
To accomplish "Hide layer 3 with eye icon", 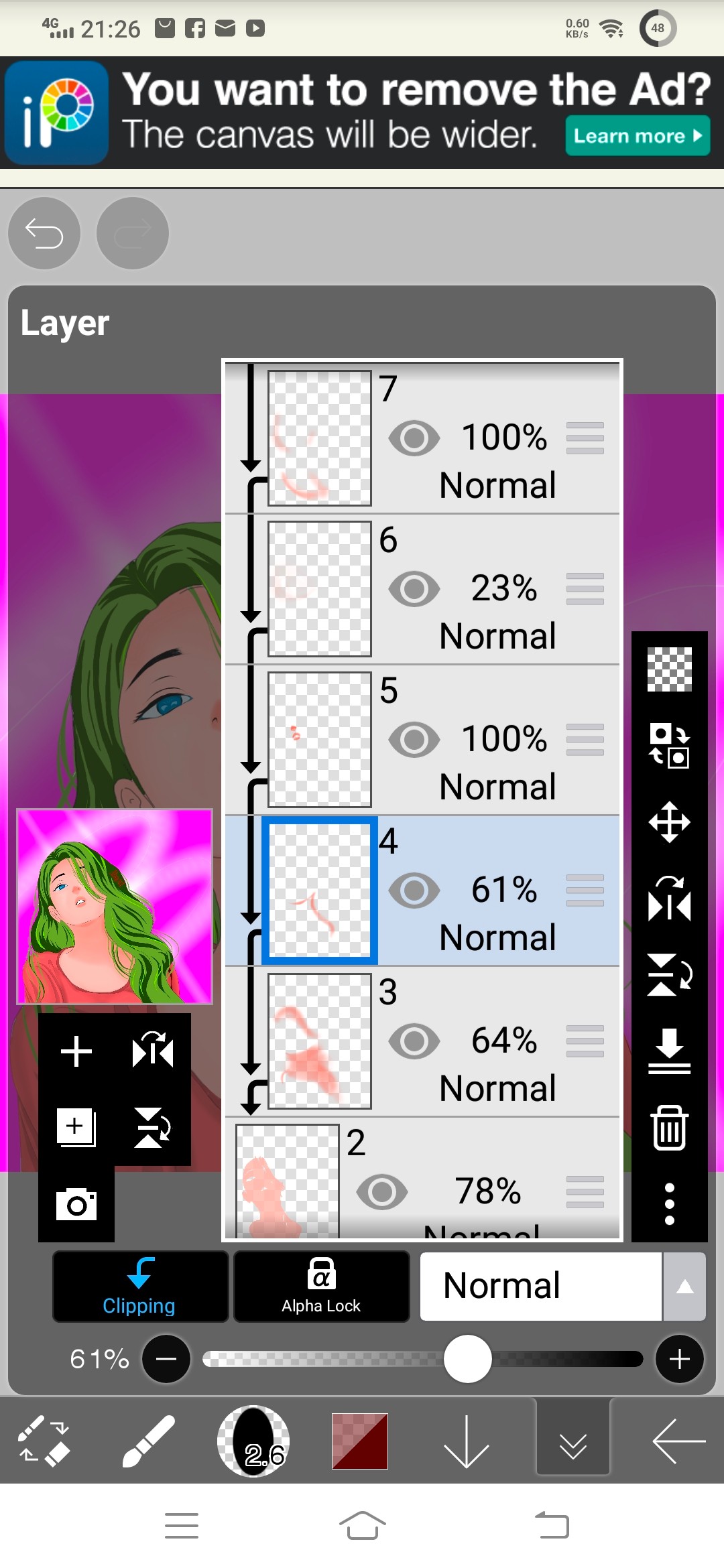I will tap(414, 1041).
